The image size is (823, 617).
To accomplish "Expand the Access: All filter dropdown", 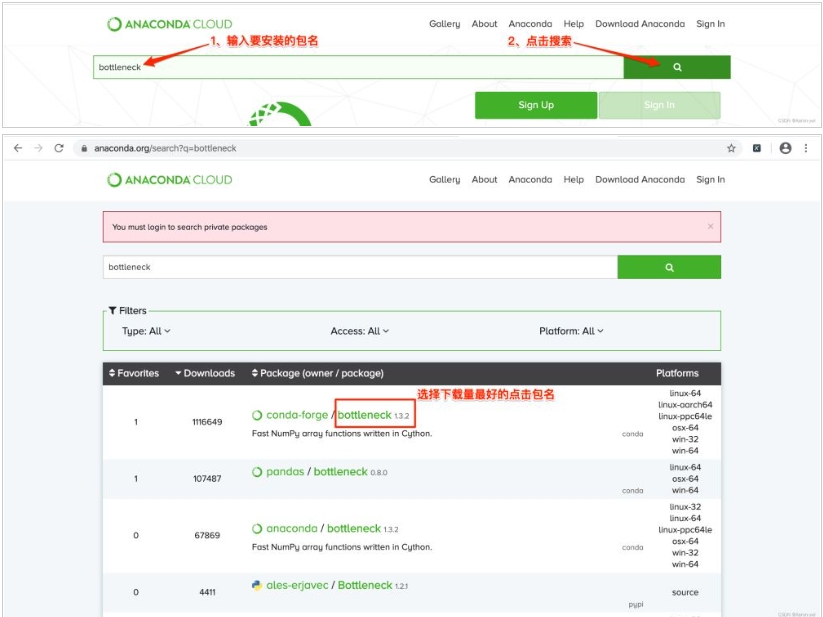I will [359, 331].
